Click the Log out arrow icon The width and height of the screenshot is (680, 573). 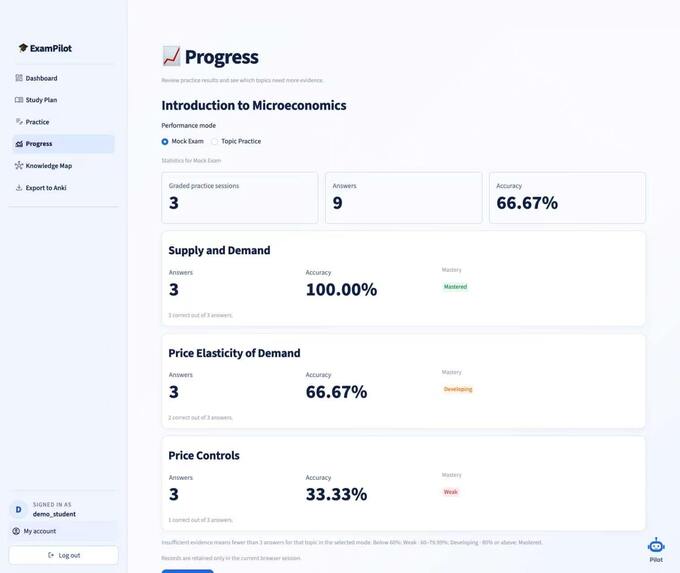[x=51, y=555]
